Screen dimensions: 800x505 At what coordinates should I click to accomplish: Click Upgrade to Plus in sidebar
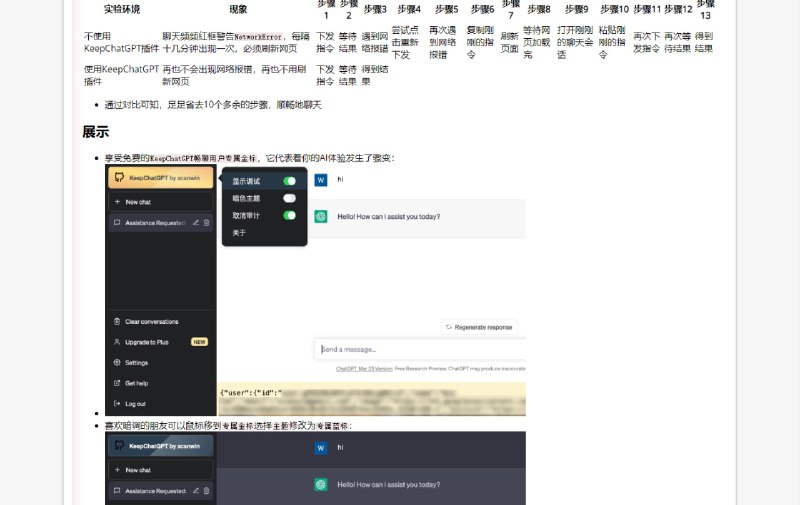(147, 342)
